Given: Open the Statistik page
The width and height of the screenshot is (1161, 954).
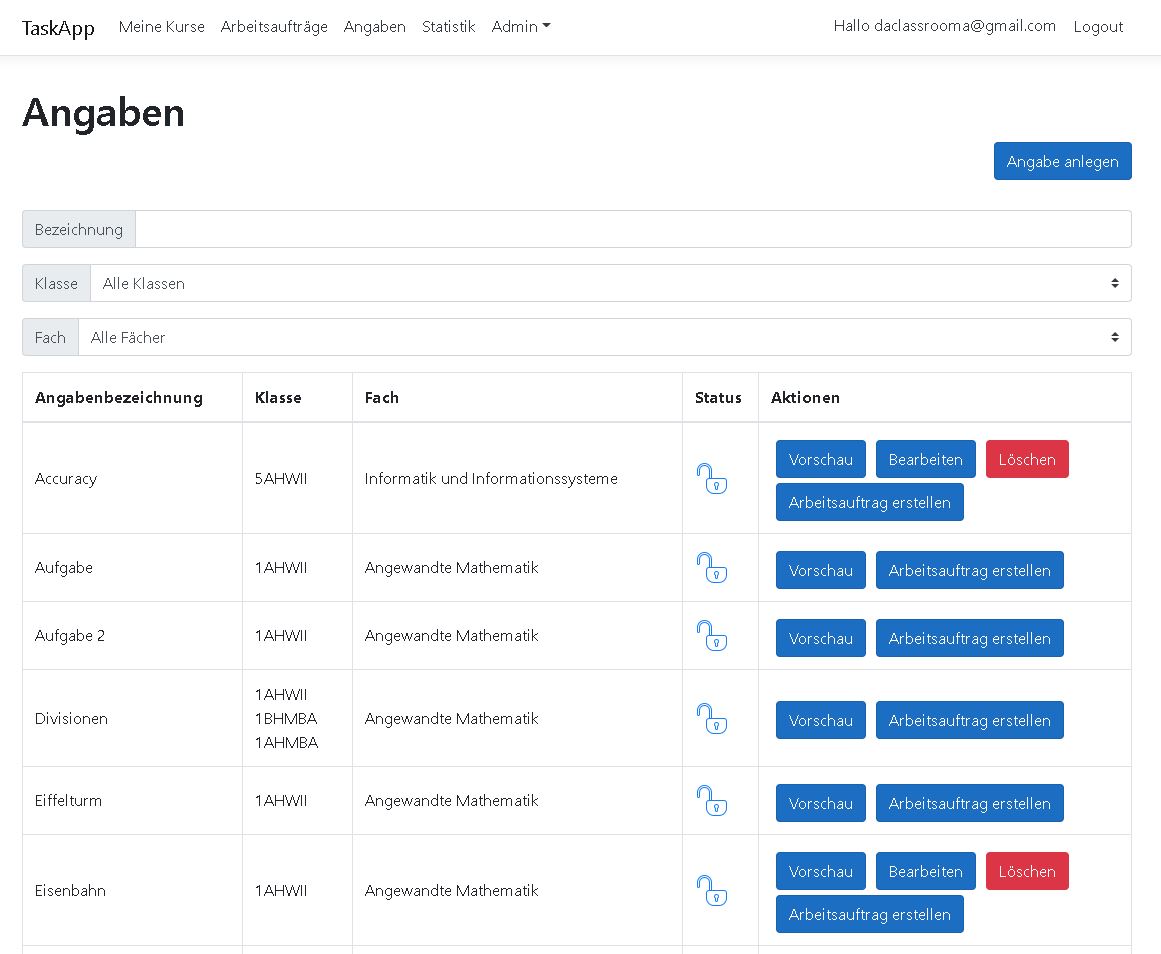Looking at the screenshot, I should 449,27.
